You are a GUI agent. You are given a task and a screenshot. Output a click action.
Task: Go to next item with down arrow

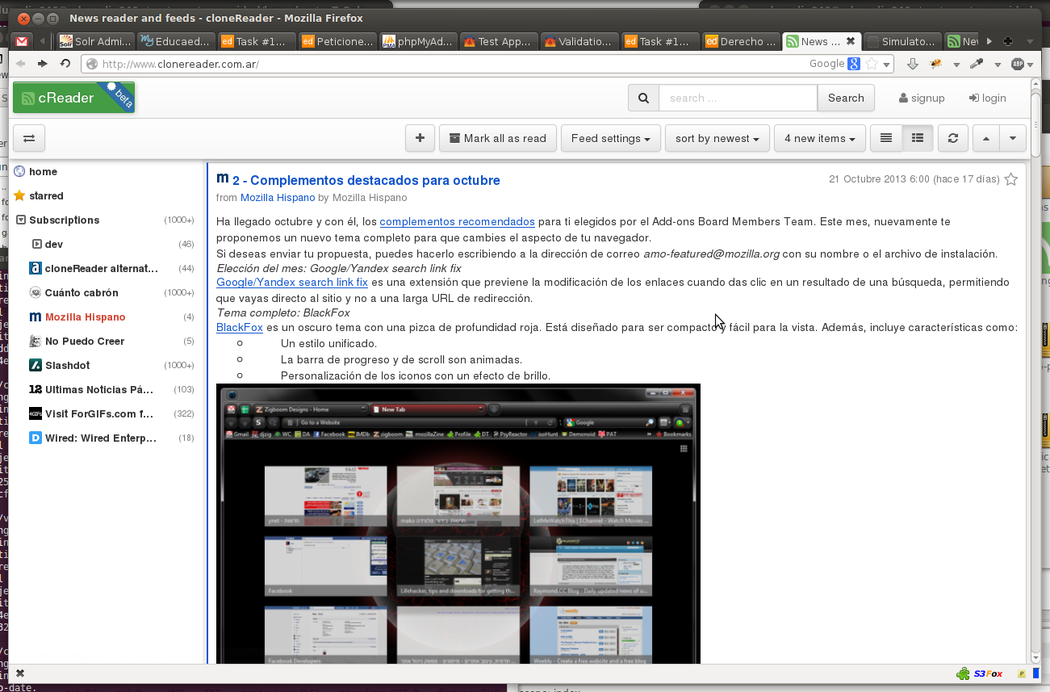coord(1013,138)
